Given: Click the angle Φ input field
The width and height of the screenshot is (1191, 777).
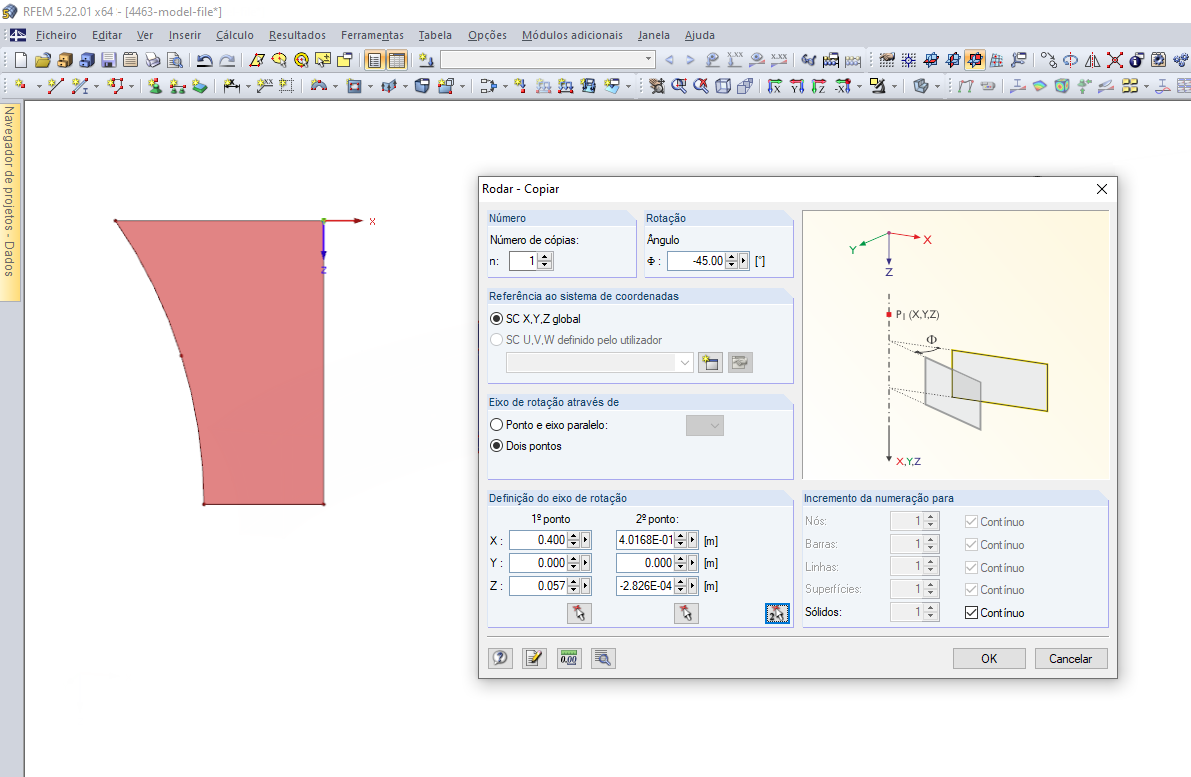Looking at the screenshot, I should [697, 261].
